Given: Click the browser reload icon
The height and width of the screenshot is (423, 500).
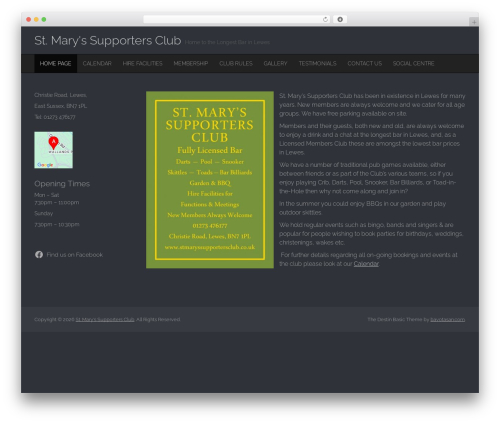Looking at the screenshot, I should coord(325,19).
